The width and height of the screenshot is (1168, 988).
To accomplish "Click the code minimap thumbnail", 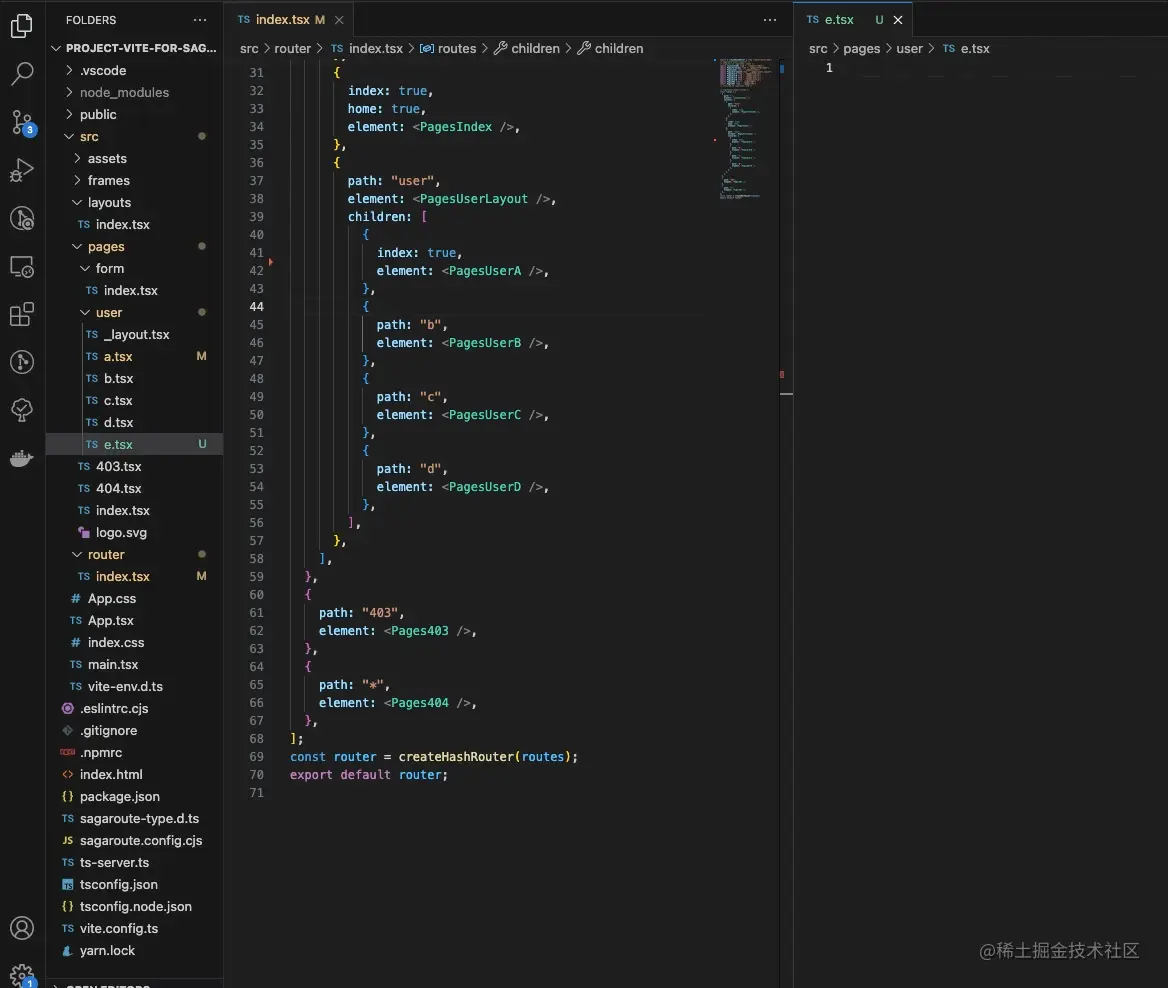I will [746, 129].
